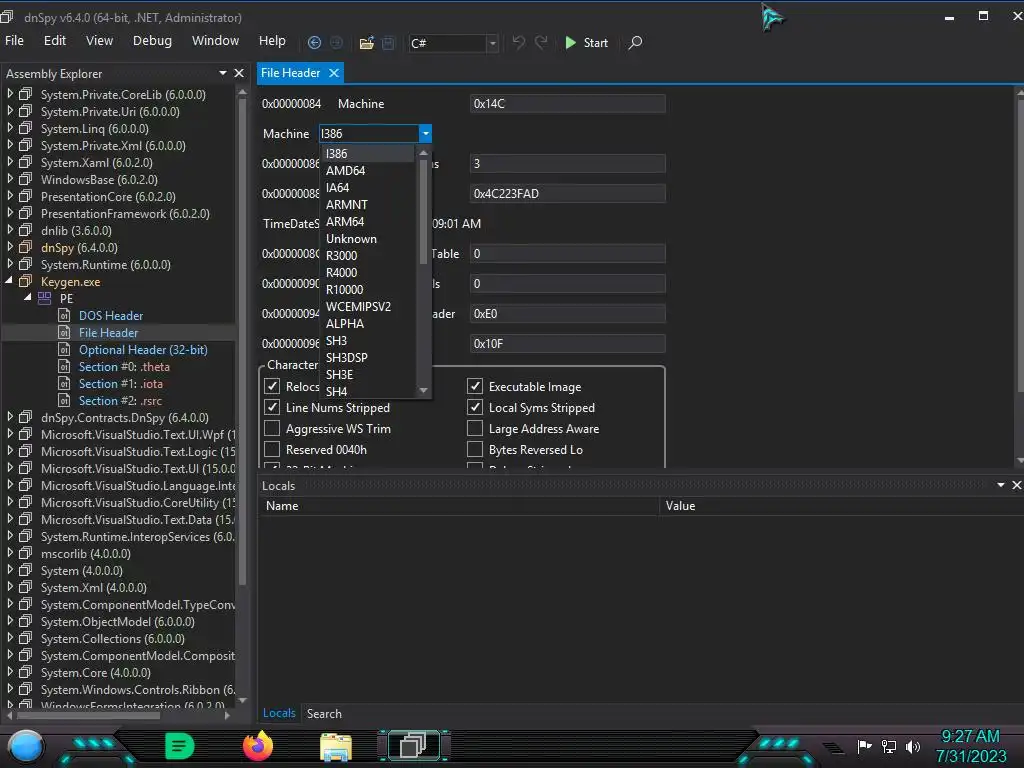This screenshot has width=1024, height=768.
Task: Click the dnSpy (6.4.0.0) assembly icon
Action: point(25,248)
